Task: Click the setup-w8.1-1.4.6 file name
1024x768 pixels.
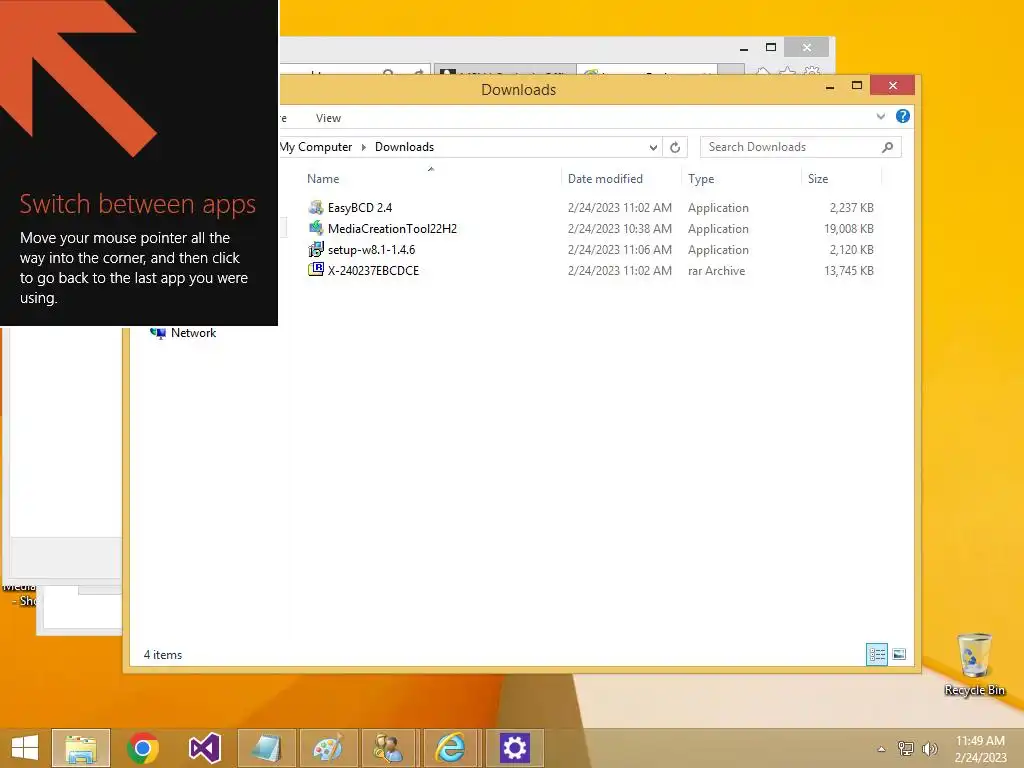Action: point(371,249)
